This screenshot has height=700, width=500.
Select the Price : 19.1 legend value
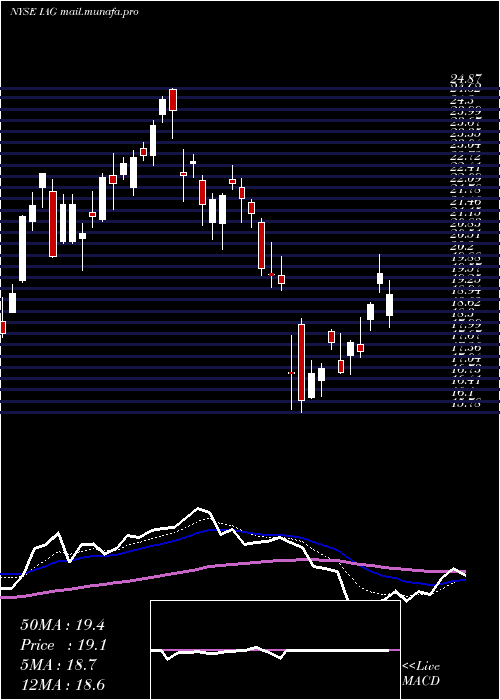62,645
